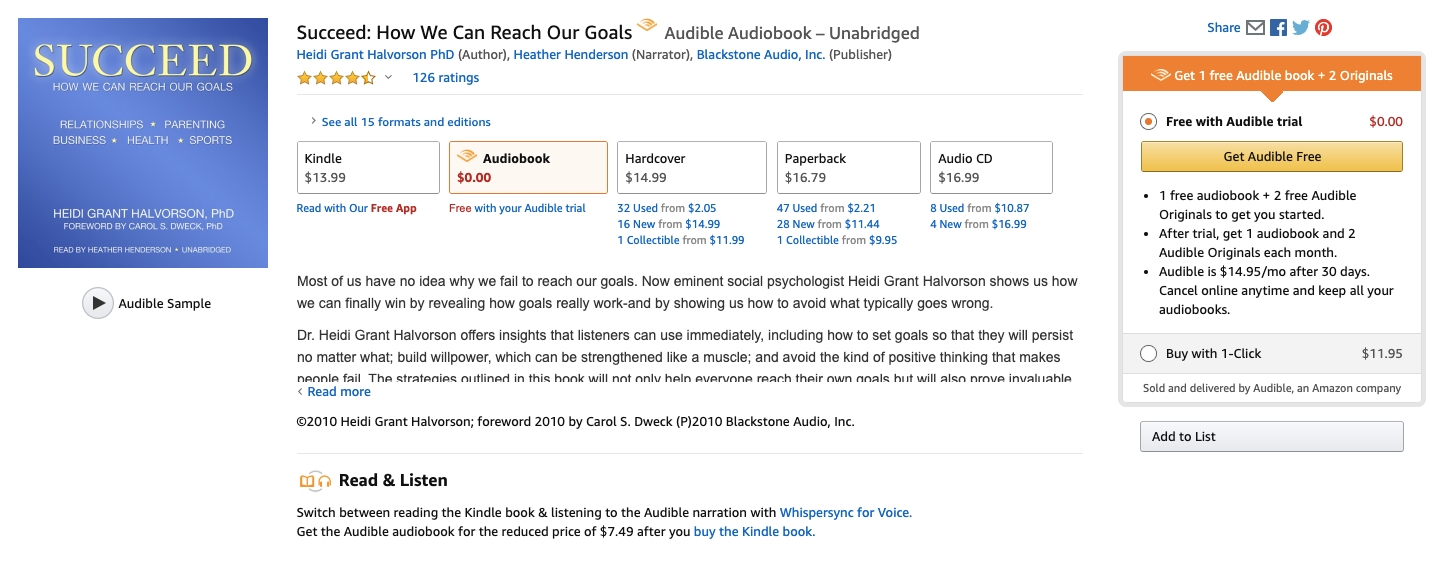Select Free with Audible trial option

(1149, 122)
